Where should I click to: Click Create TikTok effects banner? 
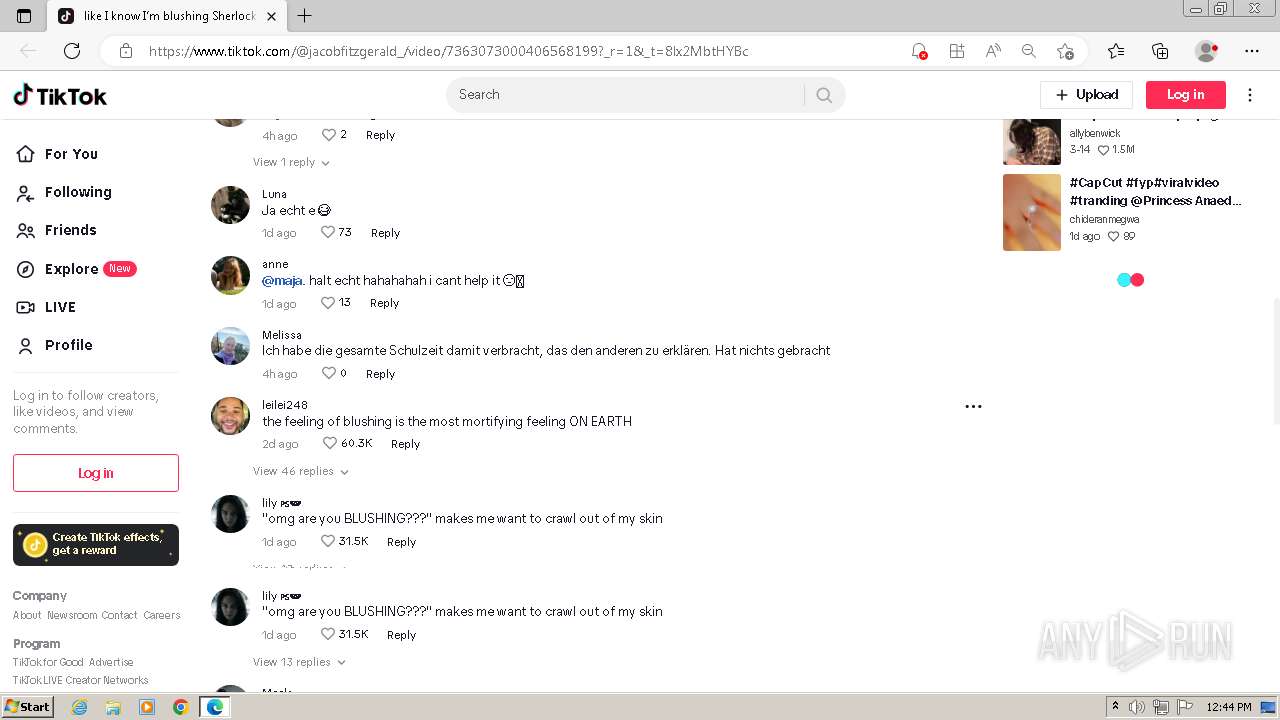[x=96, y=545]
